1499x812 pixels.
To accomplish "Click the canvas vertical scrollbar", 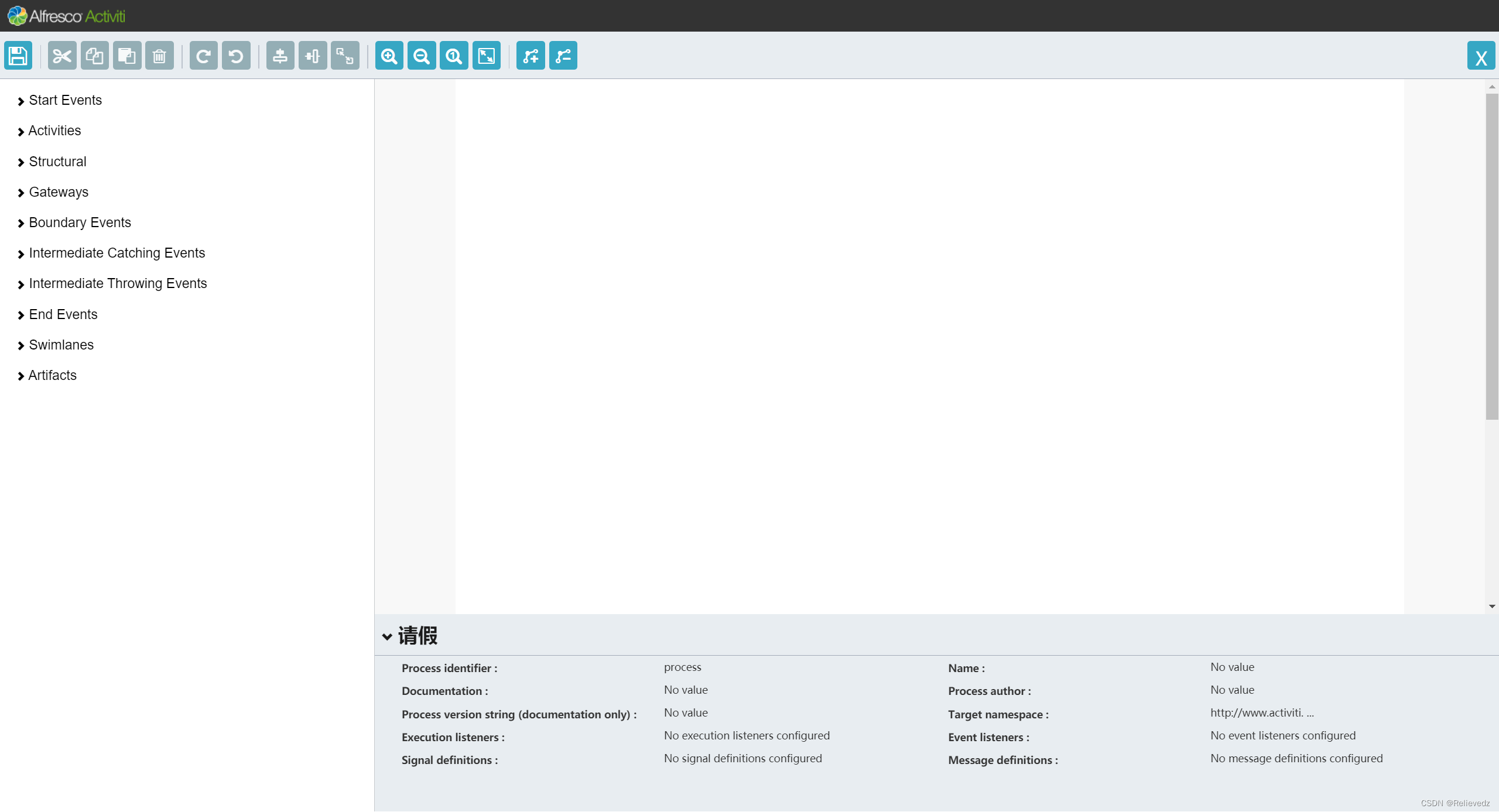I will (1491, 258).
